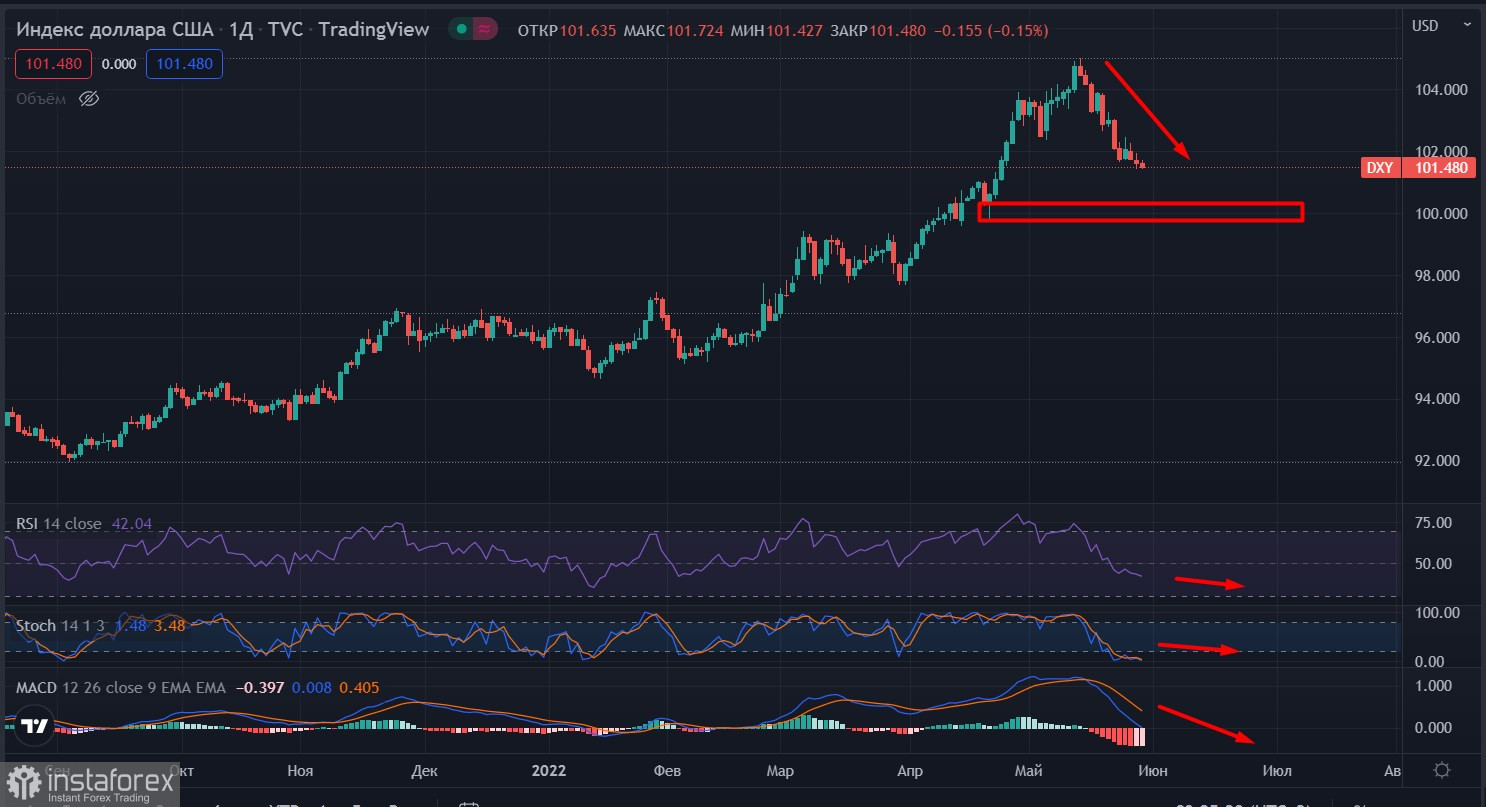Click the −0.155 (−0.15%) change value
Screen dimensions: 1486x807
click(991, 31)
